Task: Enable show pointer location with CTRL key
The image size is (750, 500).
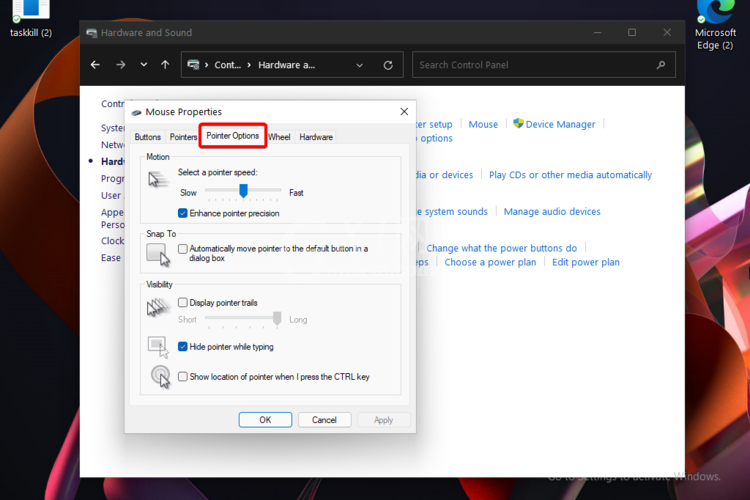Action: pos(183,377)
